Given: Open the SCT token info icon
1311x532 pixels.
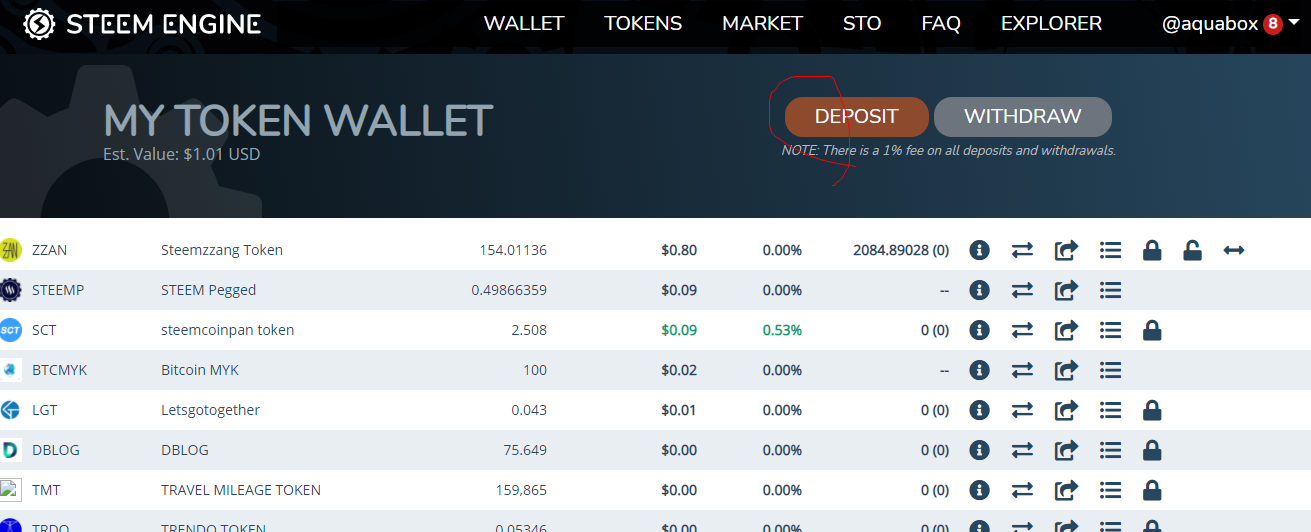Looking at the screenshot, I should [979, 330].
